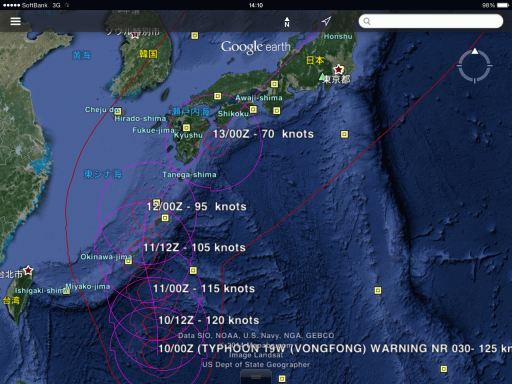Click the search input field
Screen dimensions: 512x384
(431, 21)
